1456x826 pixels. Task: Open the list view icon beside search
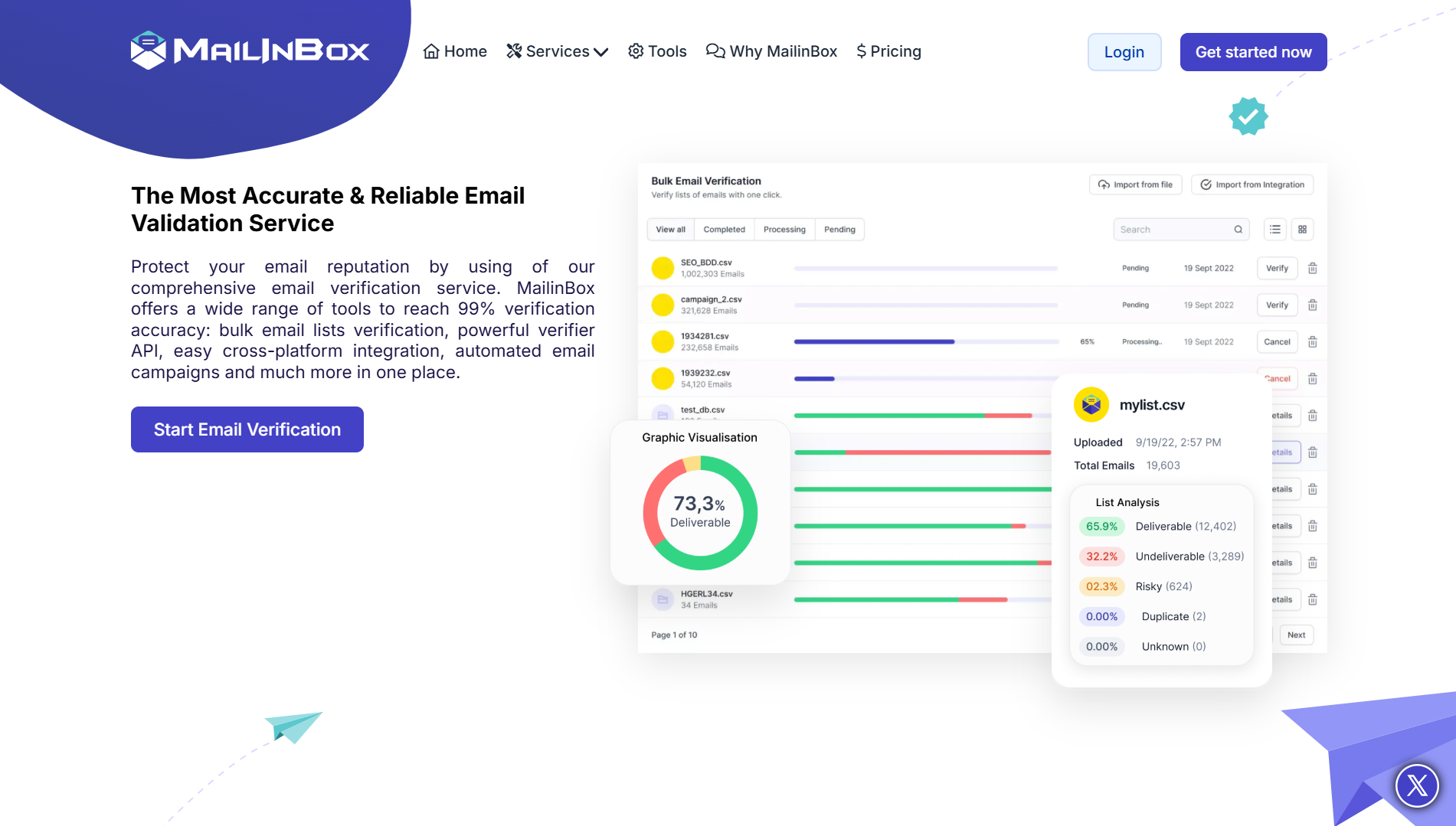tap(1274, 229)
